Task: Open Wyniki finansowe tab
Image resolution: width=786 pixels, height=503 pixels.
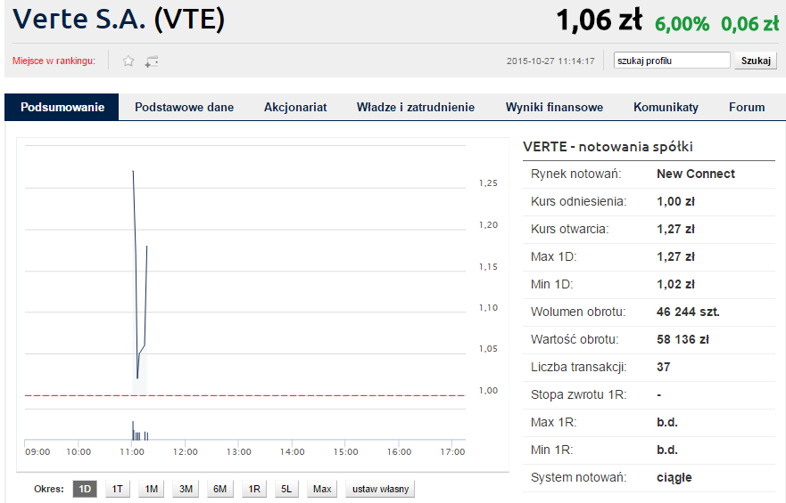Action: [554, 107]
